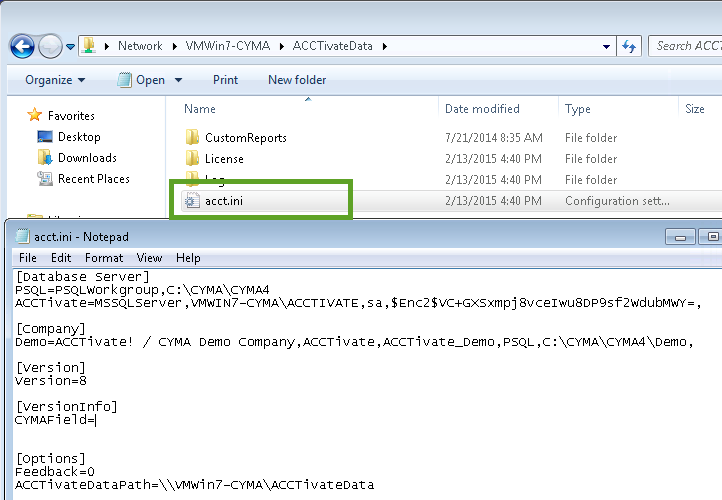Place cursor after CYMAField=
This screenshot has height=500, width=722.
point(96,420)
